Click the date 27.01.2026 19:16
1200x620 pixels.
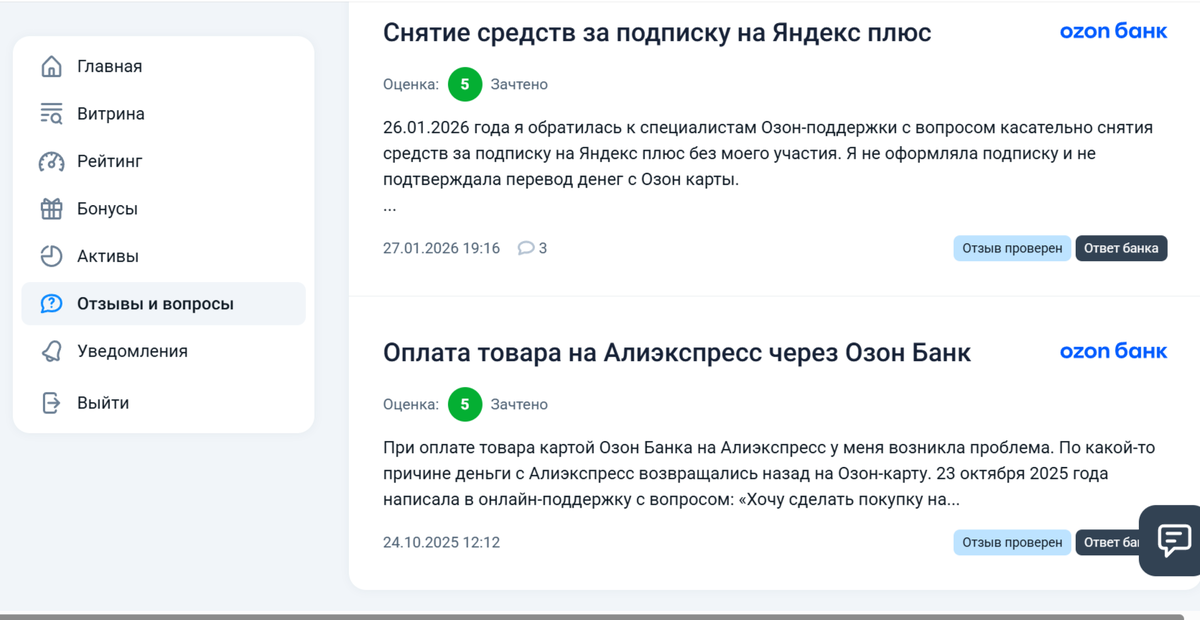pos(441,248)
